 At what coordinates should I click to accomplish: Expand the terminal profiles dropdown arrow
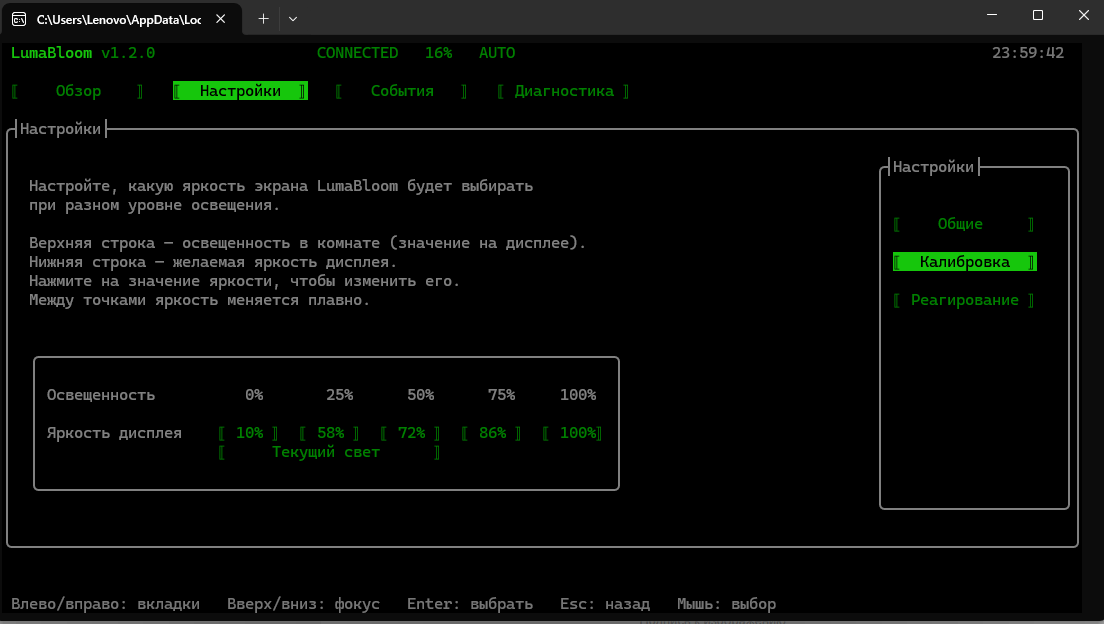293,19
